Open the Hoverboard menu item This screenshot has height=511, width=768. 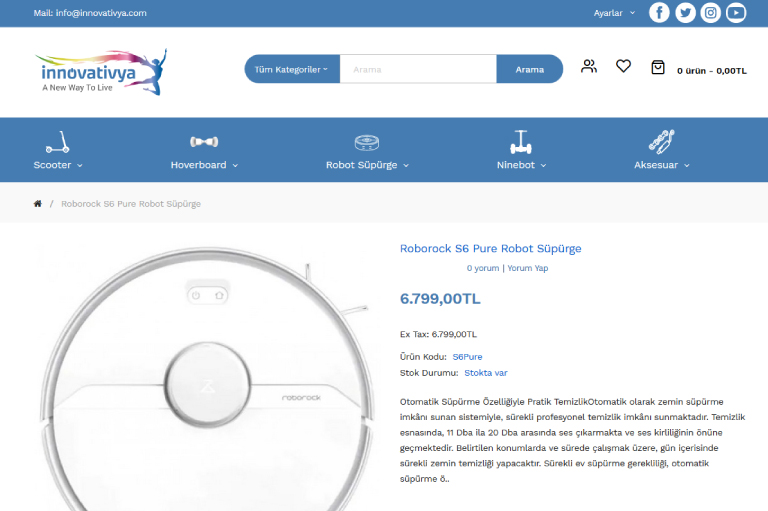click(x=204, y=151)
